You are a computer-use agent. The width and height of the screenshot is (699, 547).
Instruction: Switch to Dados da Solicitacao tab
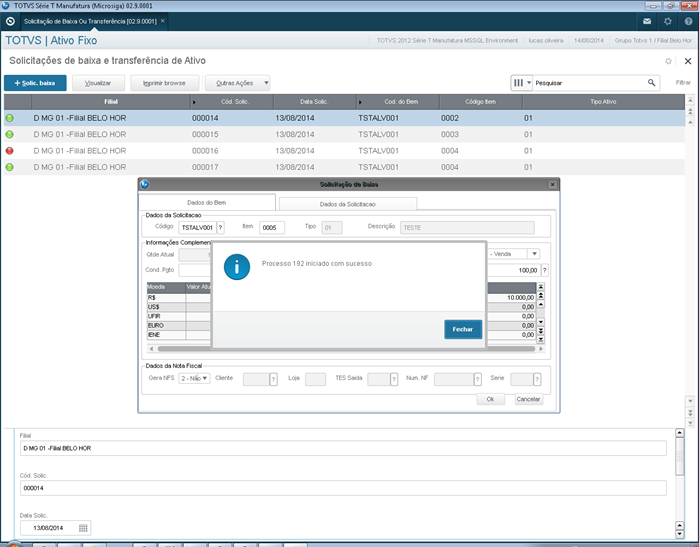(348, 204)
